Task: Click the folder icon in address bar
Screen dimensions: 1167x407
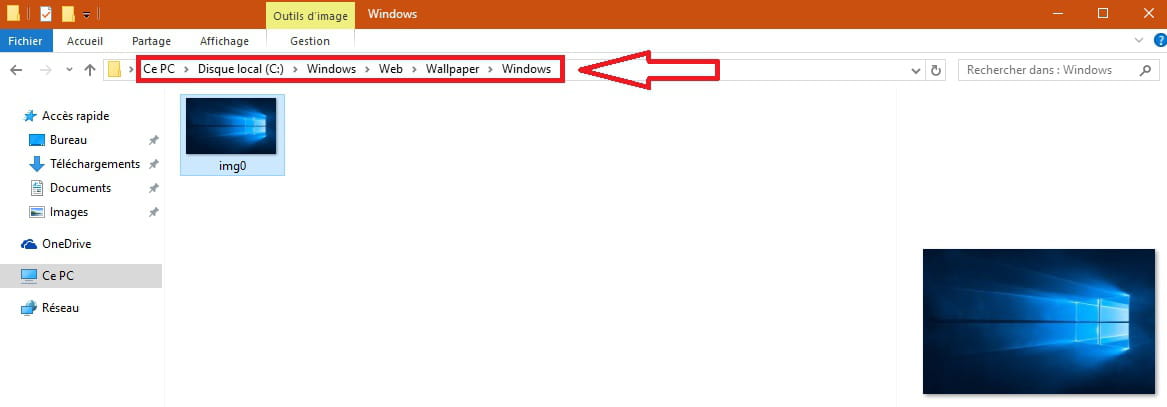Action: [115, 70]
